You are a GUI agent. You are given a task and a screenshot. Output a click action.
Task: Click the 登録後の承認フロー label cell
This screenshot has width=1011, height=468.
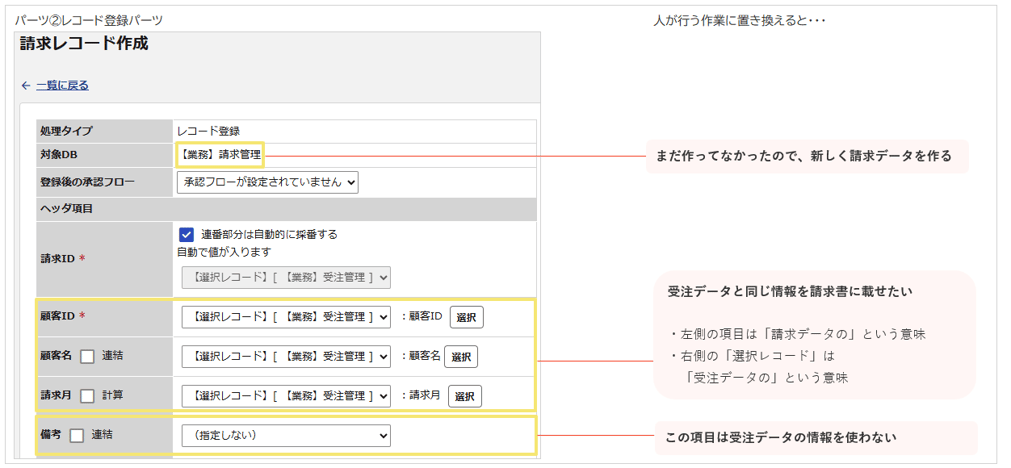click(x=104, y=182)
